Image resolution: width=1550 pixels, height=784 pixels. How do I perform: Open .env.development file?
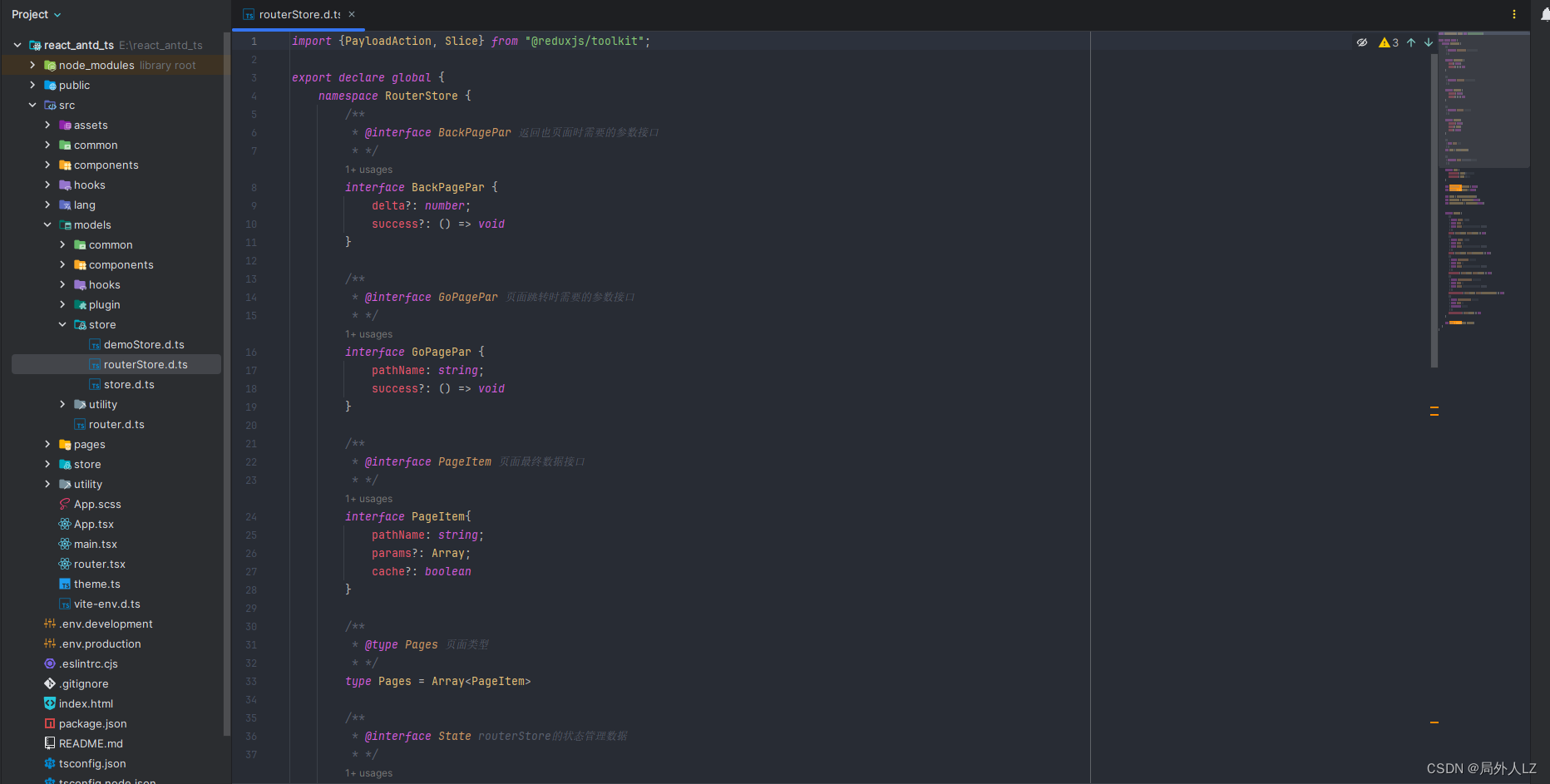106,624
